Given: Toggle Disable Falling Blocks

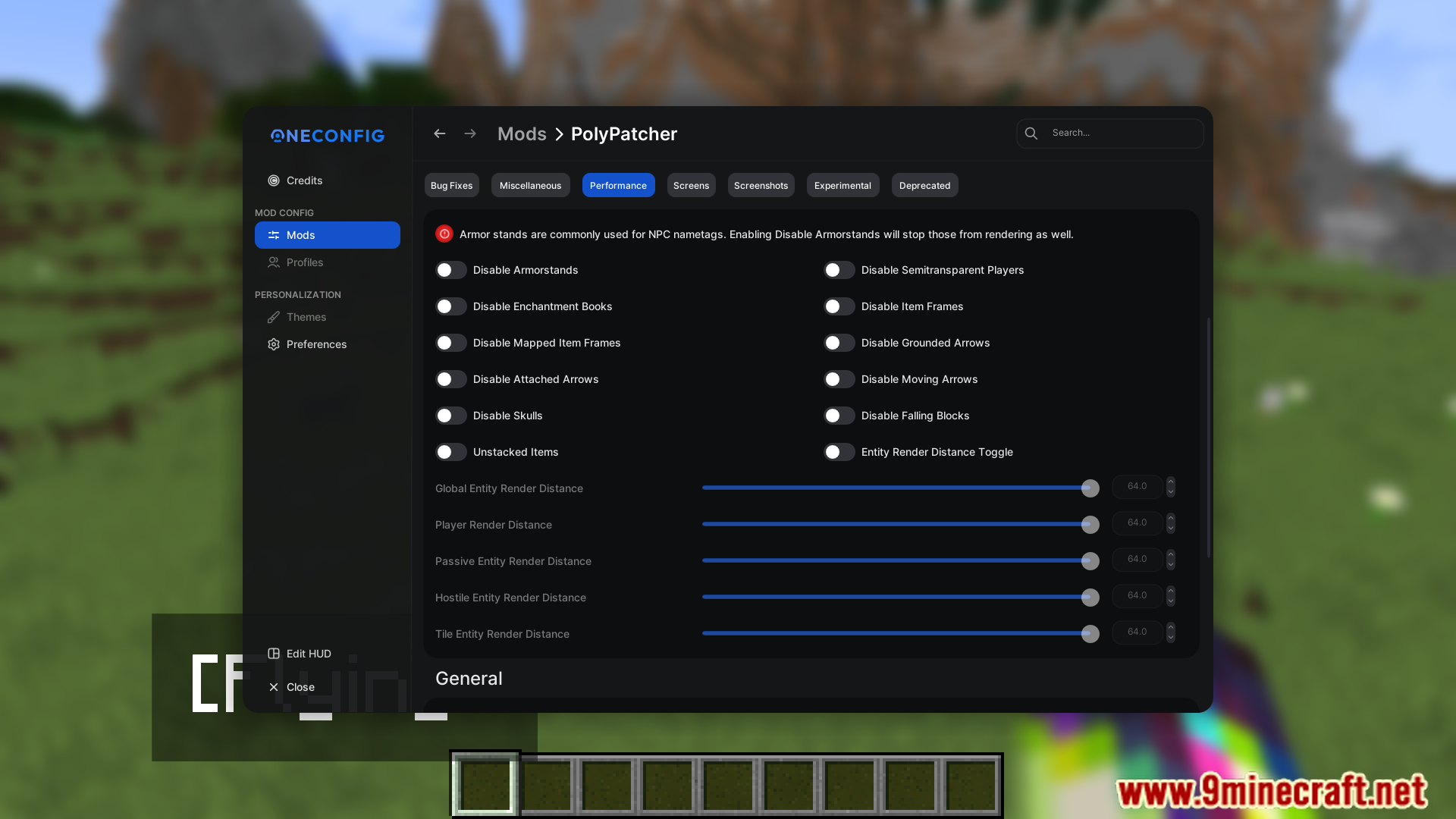Looking at the screenshot, I should pos(839,416).
